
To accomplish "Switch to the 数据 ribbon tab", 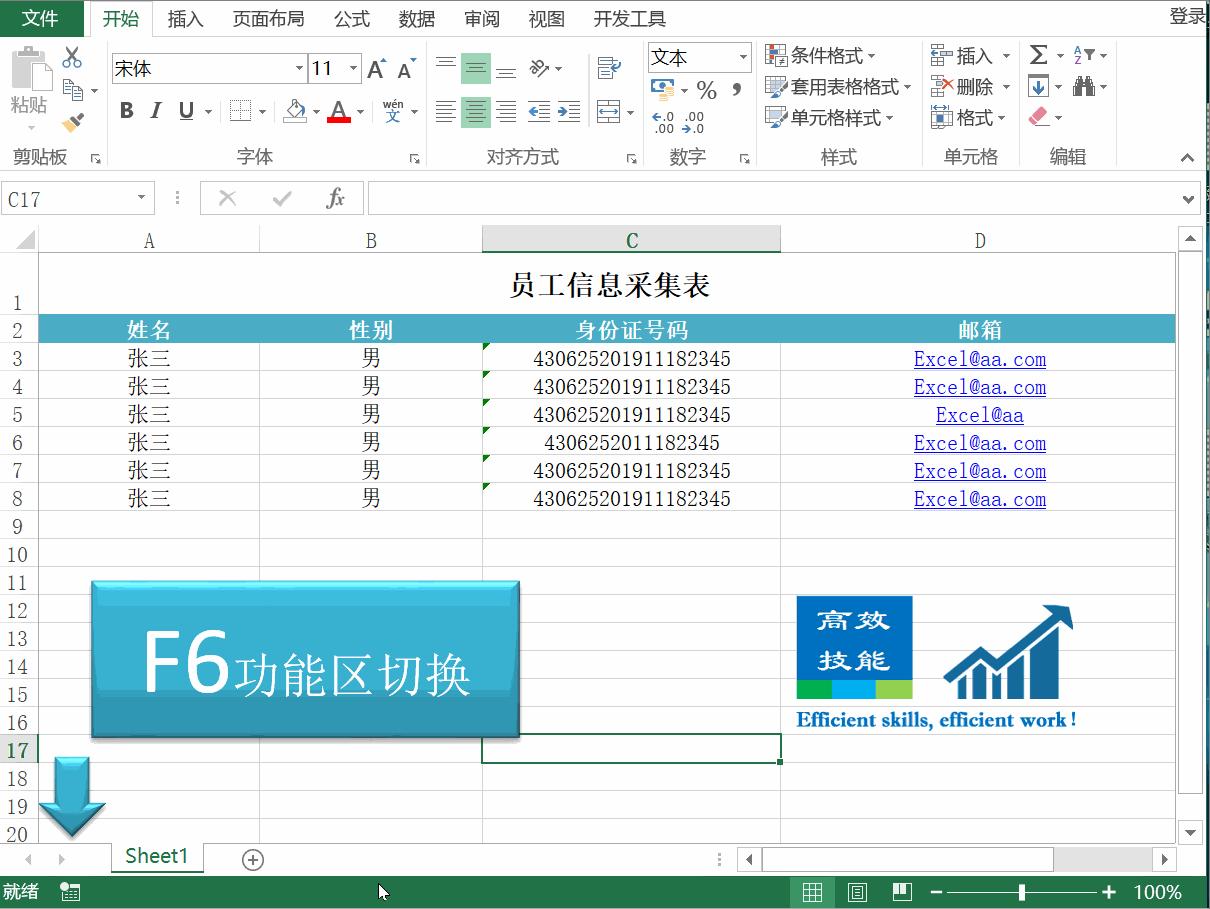I will tap(416, 18).
